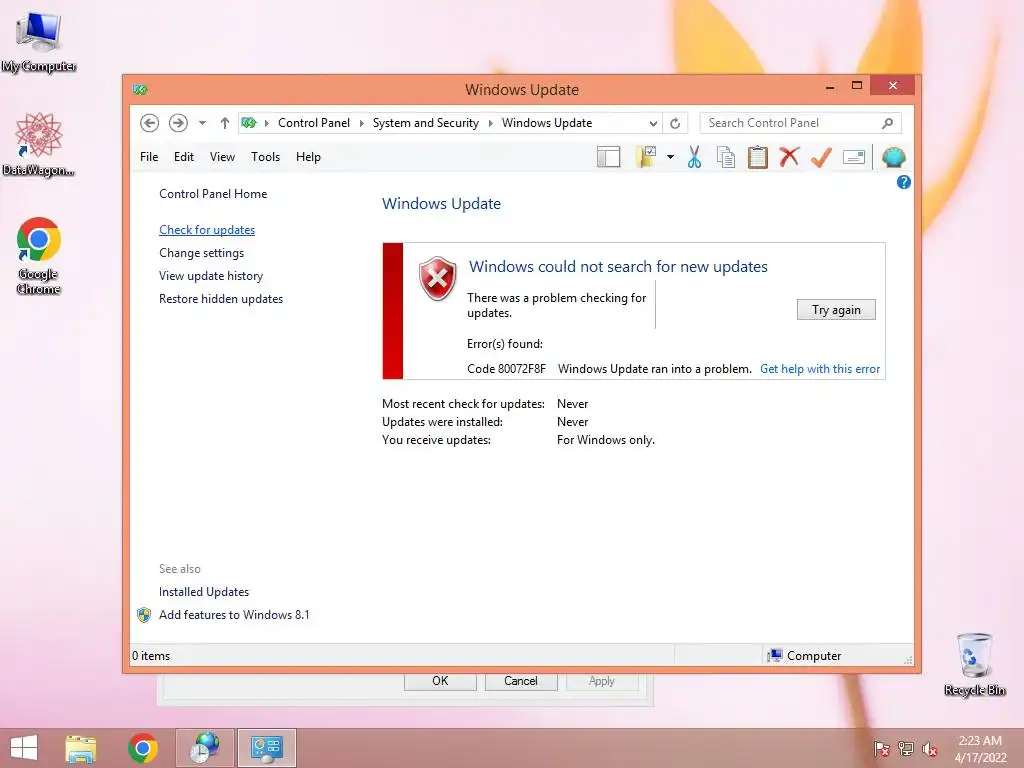
Task: Go forward with the Forward arrow button
Action: pyautogui.click(x=178, y=123)
